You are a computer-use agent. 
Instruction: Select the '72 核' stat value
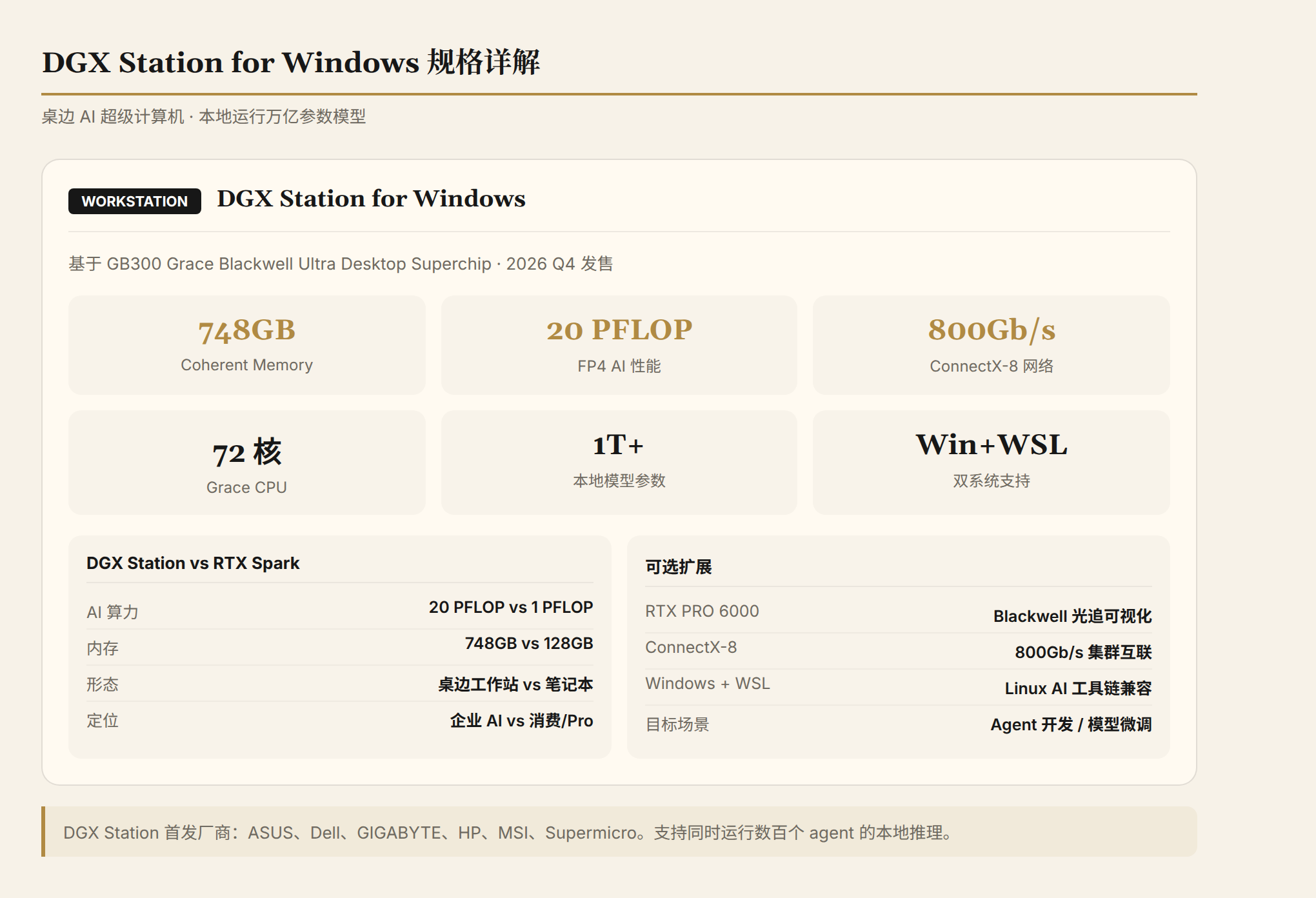[247, 452]
